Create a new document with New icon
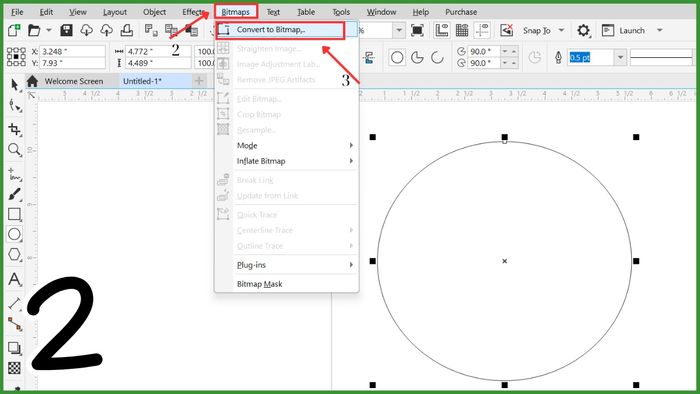This screenshot has height=394, width=700. pyautogui.click(x=14, y=30)
